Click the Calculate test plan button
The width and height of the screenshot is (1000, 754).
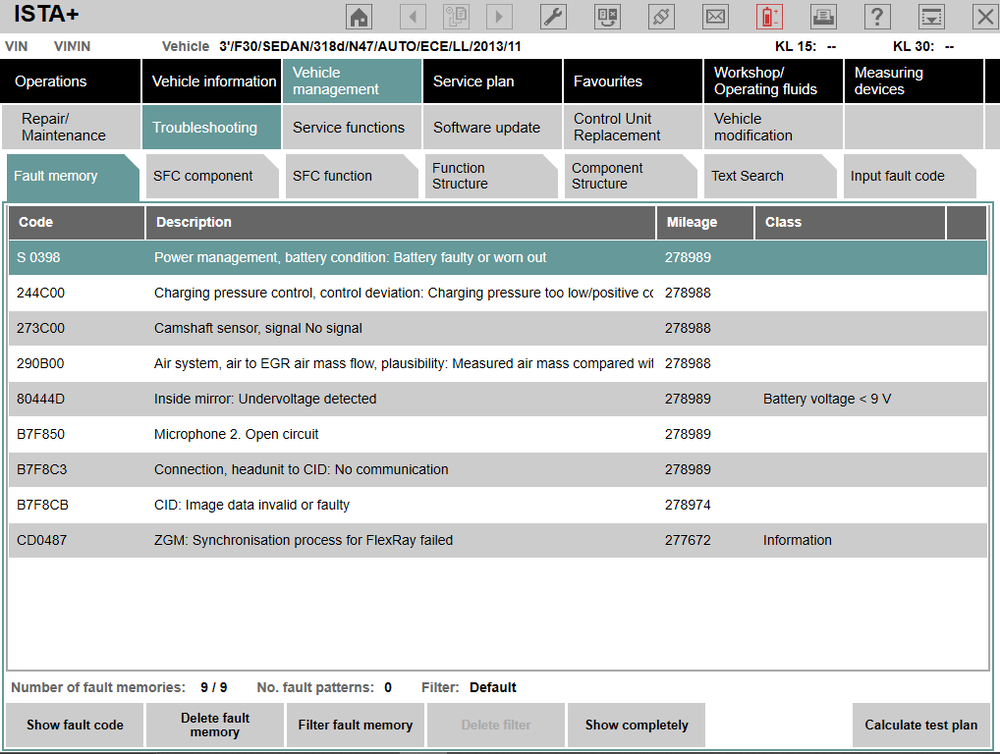tap(921, 725)
